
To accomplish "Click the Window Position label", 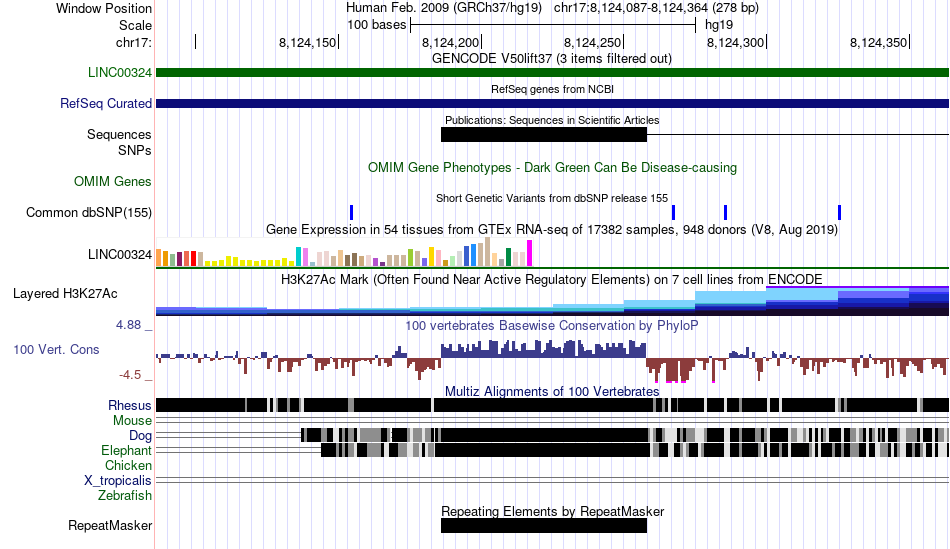I will coord(104,8).
